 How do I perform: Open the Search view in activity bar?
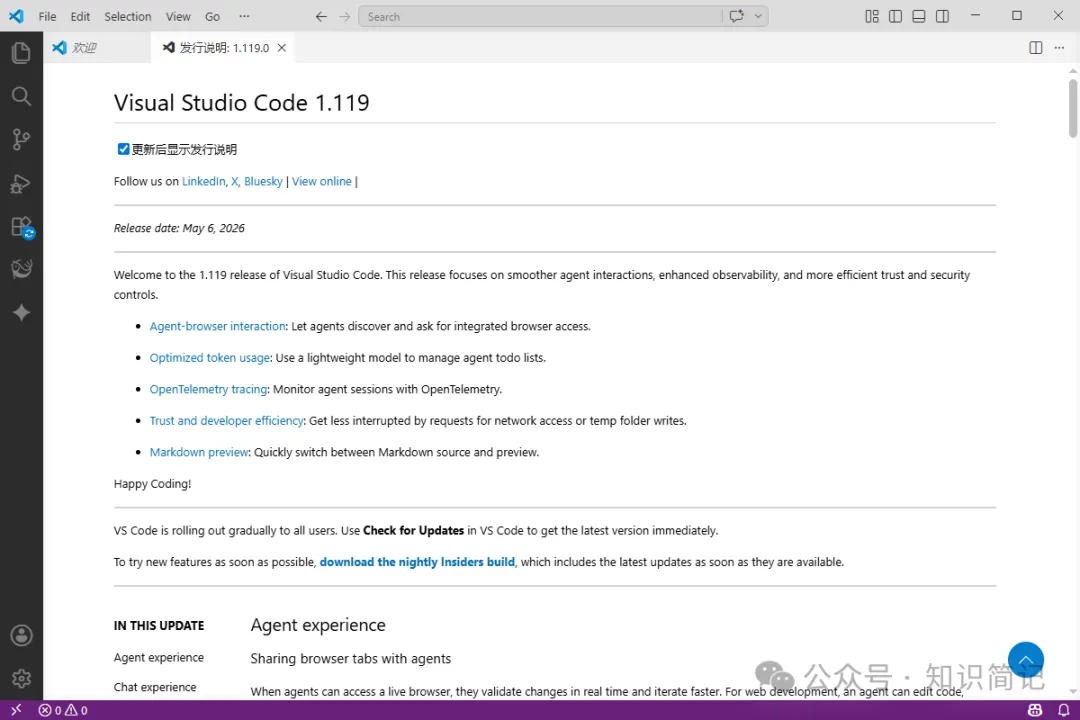(x=21, y=96)
